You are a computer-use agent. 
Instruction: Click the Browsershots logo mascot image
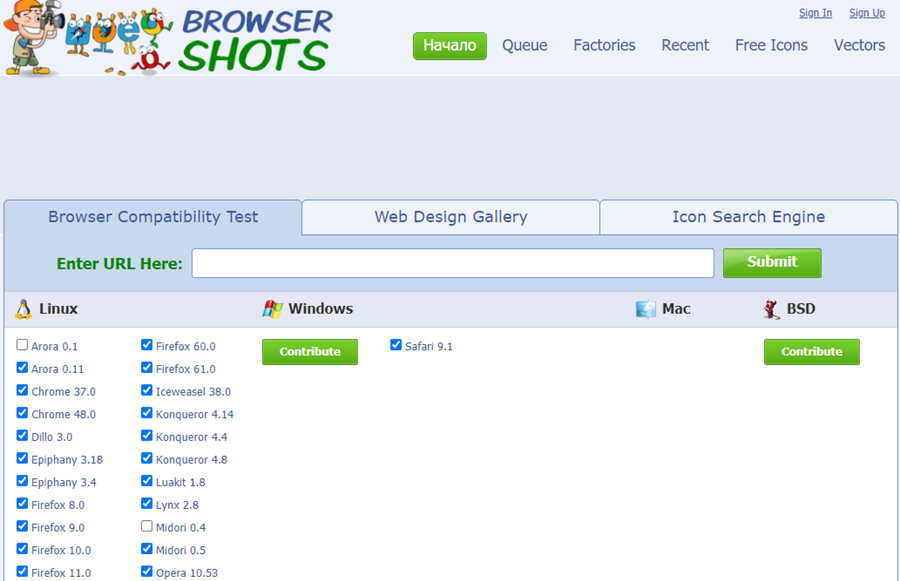85,40
